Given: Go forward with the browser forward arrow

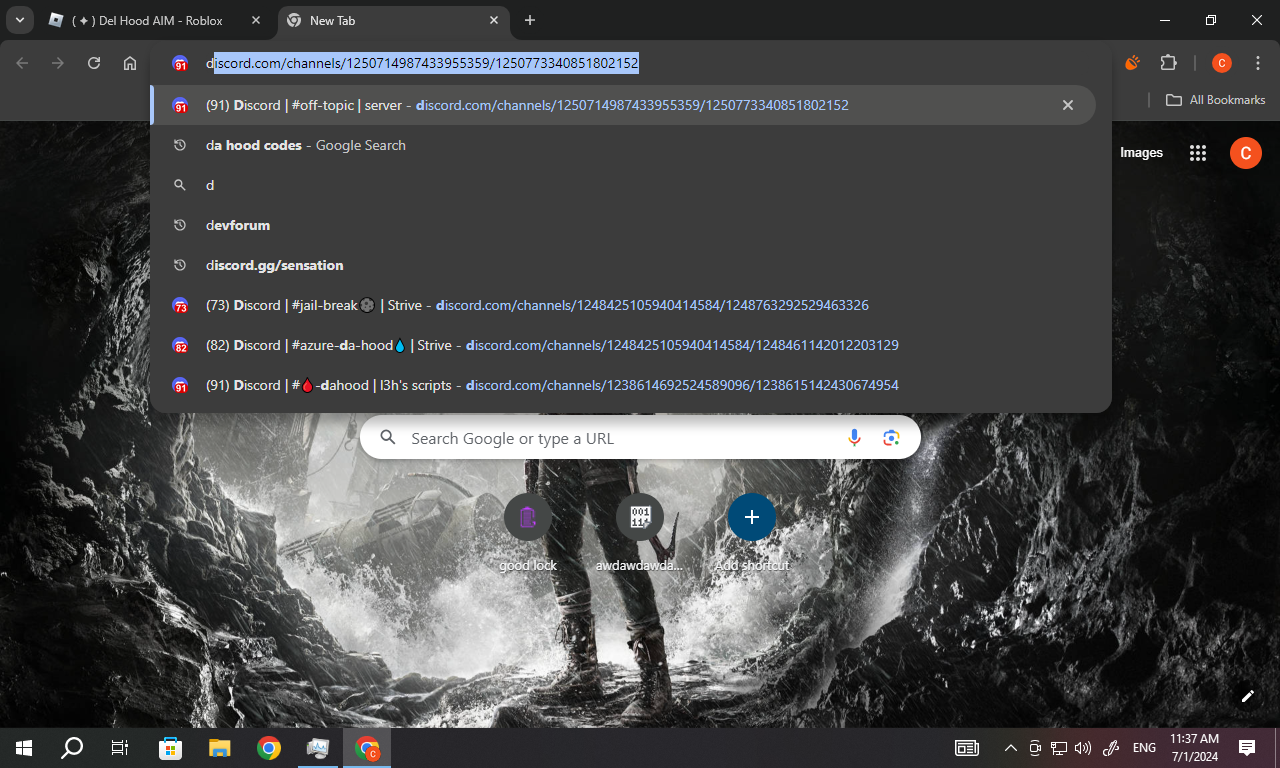Looking at the screenshot, I should (58, 63).
